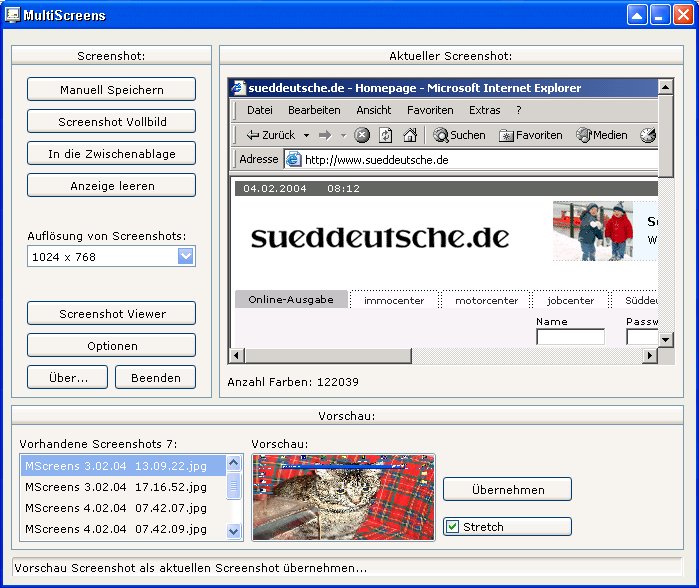The width and height of the screenshot is (699, 588).
Task: Click the home icon
Action: click(x=410, y=135)
